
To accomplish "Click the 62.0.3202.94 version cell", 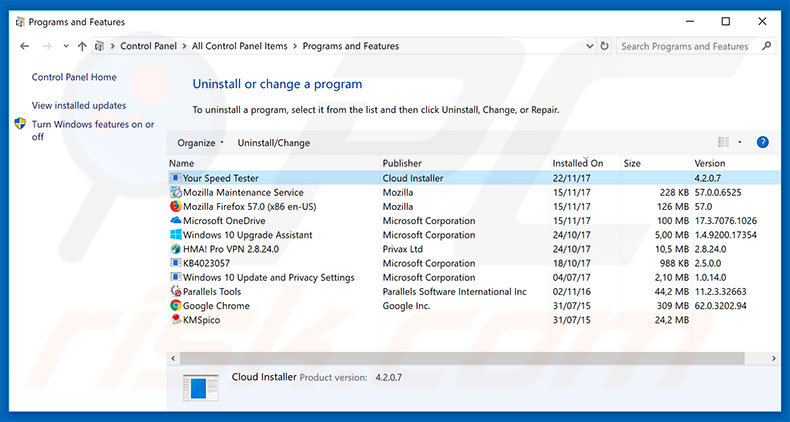I will [720, 306].
